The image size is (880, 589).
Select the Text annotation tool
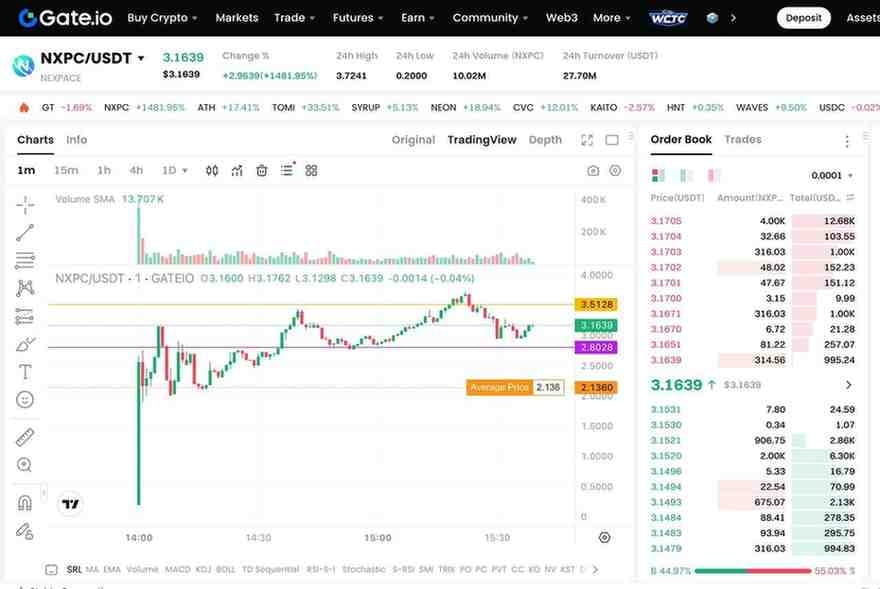(x=25, y=372)
